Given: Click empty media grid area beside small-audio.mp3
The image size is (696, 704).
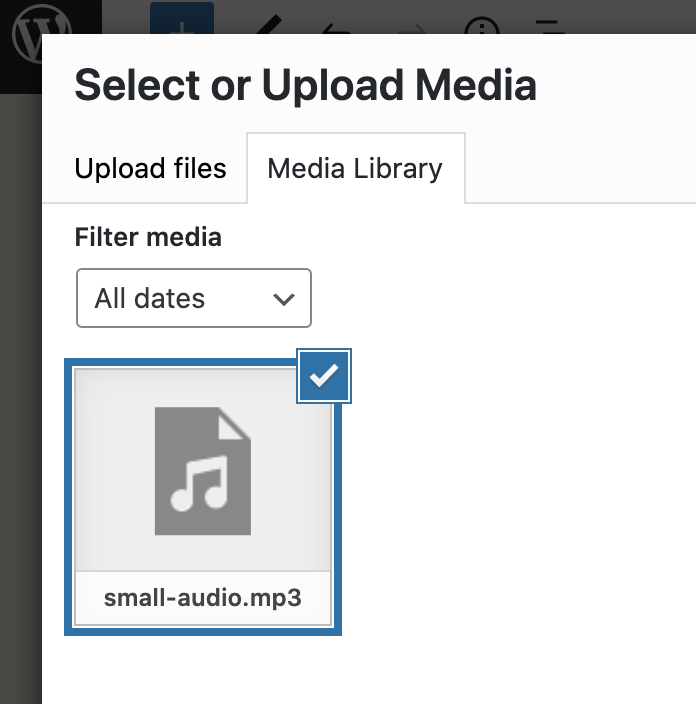Looking at the screenshot, I should coord(516,494).
